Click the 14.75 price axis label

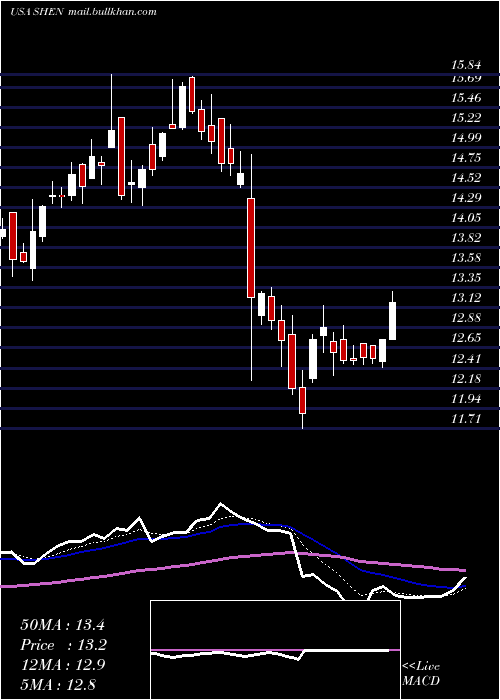466,158
